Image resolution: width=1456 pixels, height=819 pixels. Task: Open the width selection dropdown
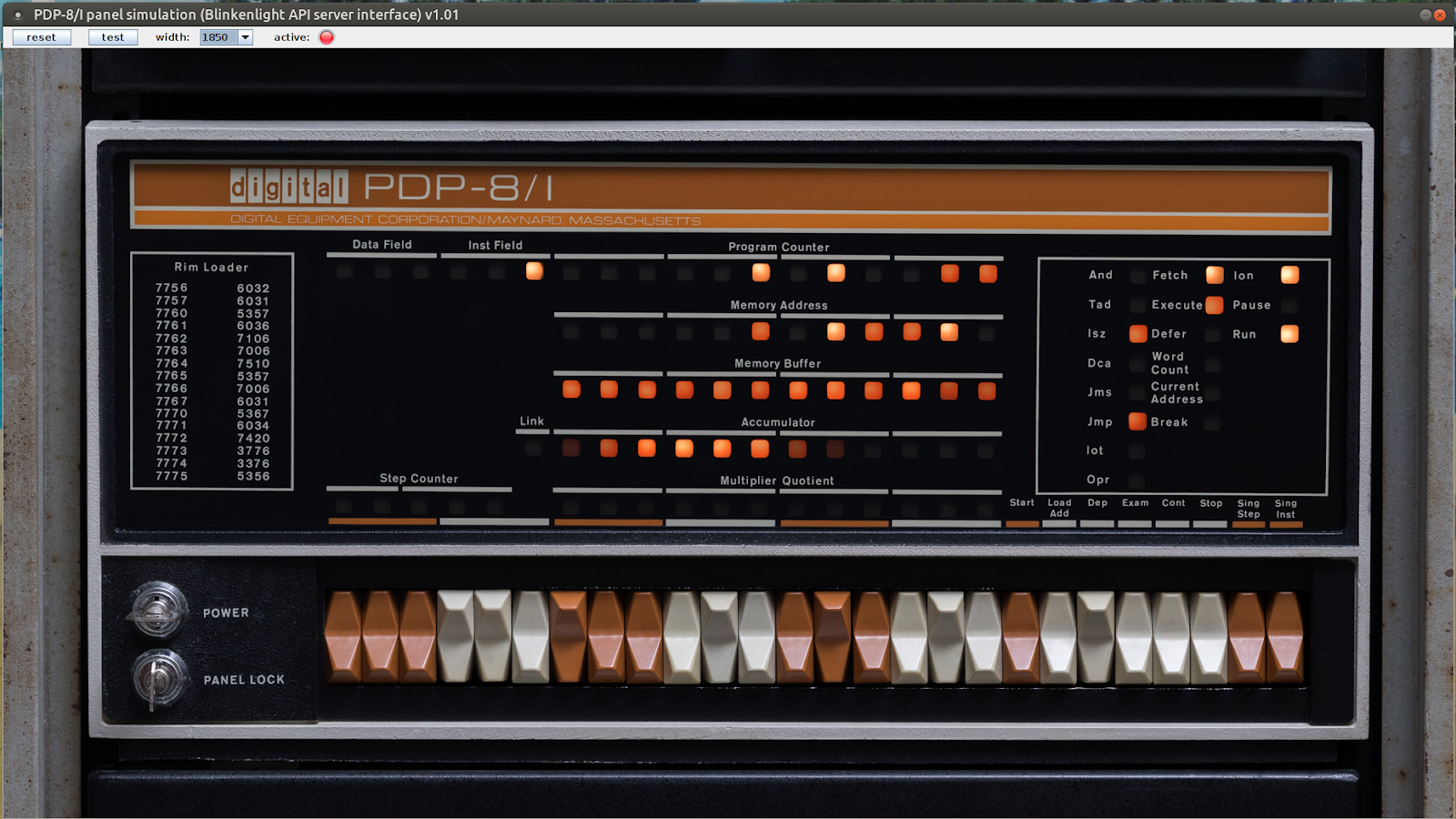pyautogui.click(x=244, y=37)
